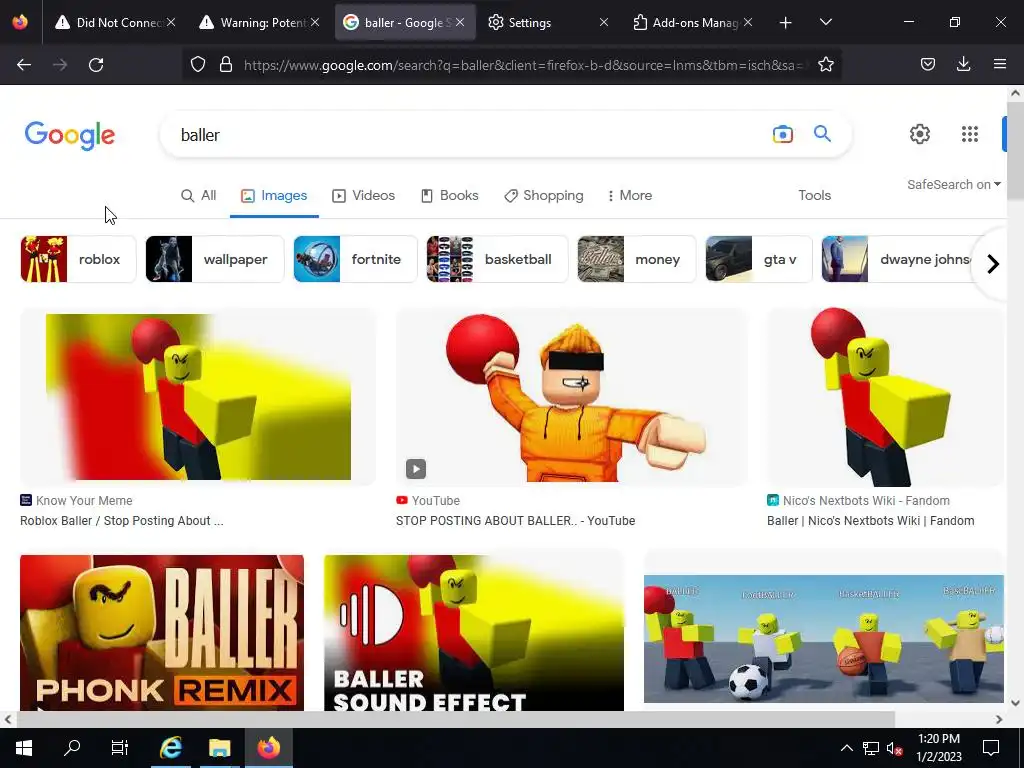
Task: Click the magnifier search button
Action: click(x=822, y=134)
